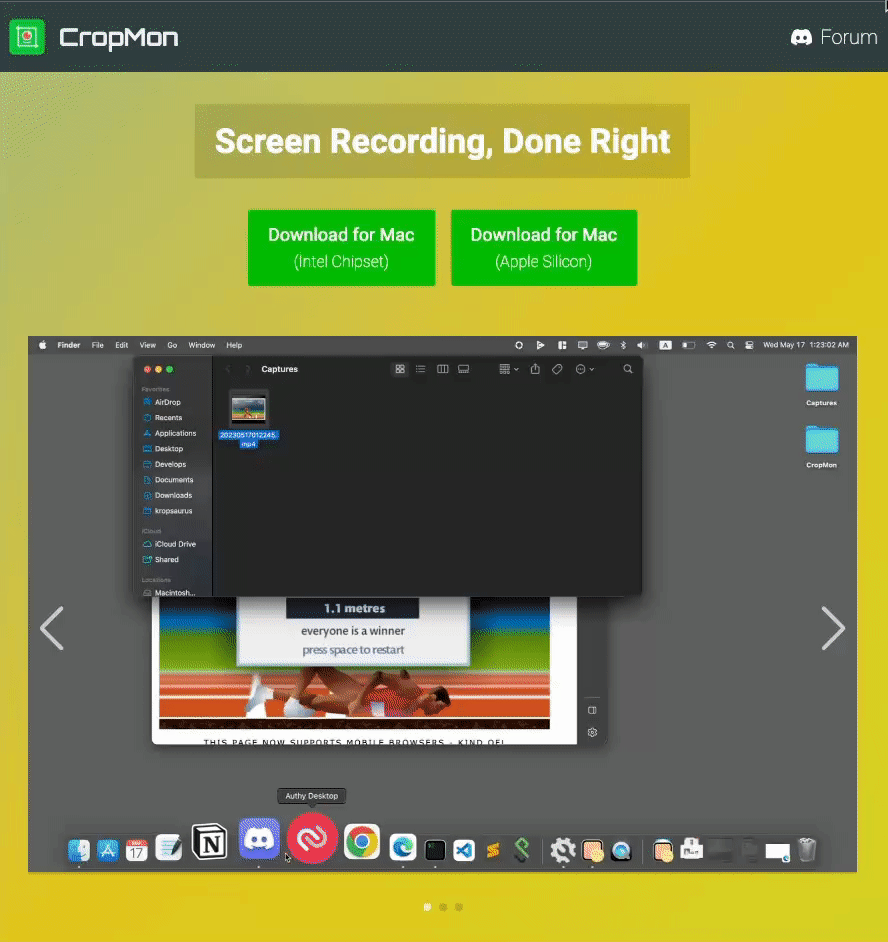Advance to the next carousel slide
The width and height of the screenshot is (888, 942).
[833, 628]
